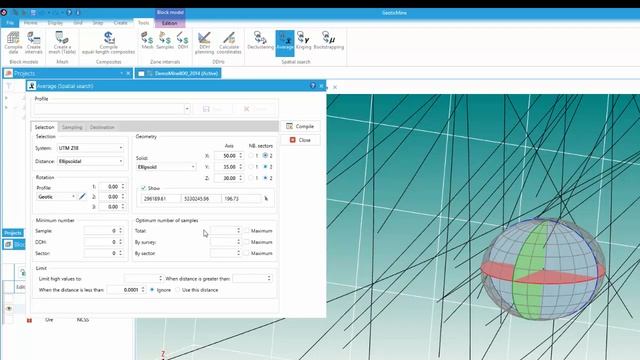
Task: Click the Delete profile button
Action: point(255,109)
